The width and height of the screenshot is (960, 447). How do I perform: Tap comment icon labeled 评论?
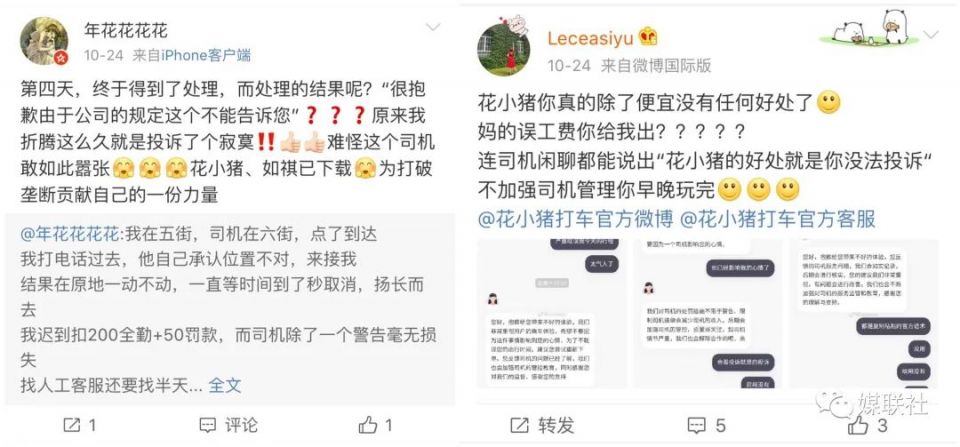coord(208,425)
